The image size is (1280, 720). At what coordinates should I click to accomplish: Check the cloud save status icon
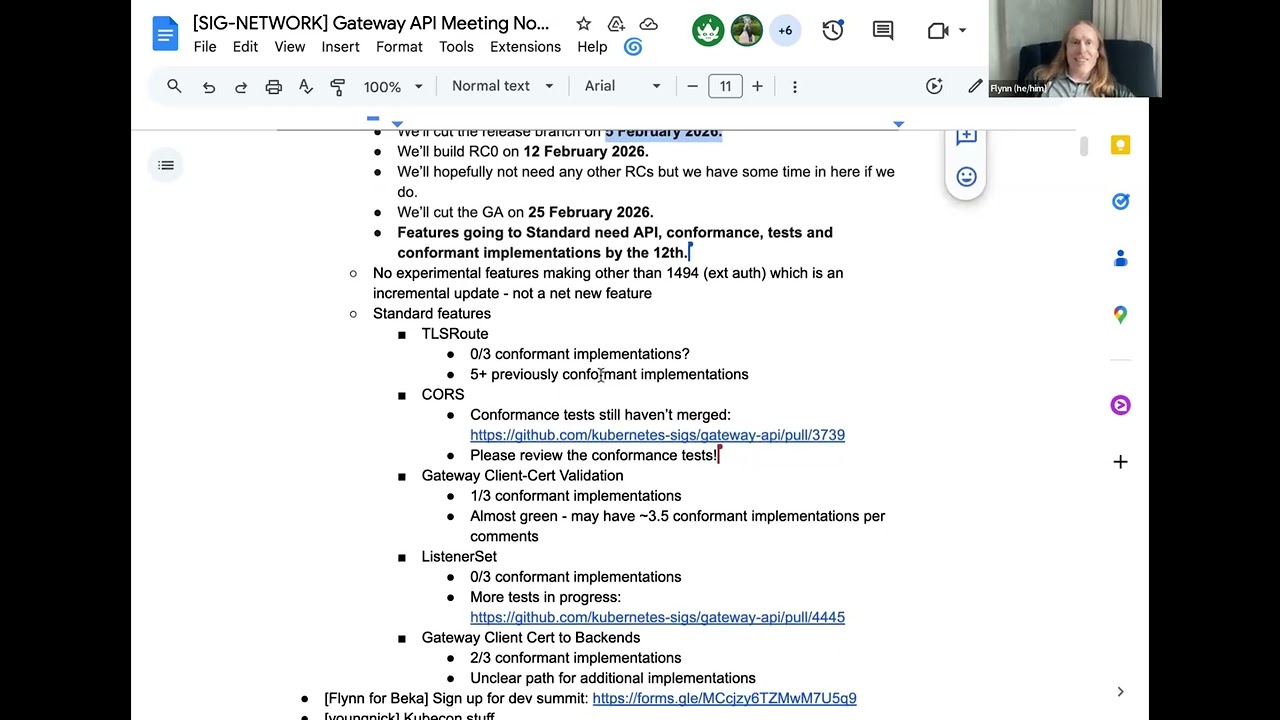tap(648, 24)
